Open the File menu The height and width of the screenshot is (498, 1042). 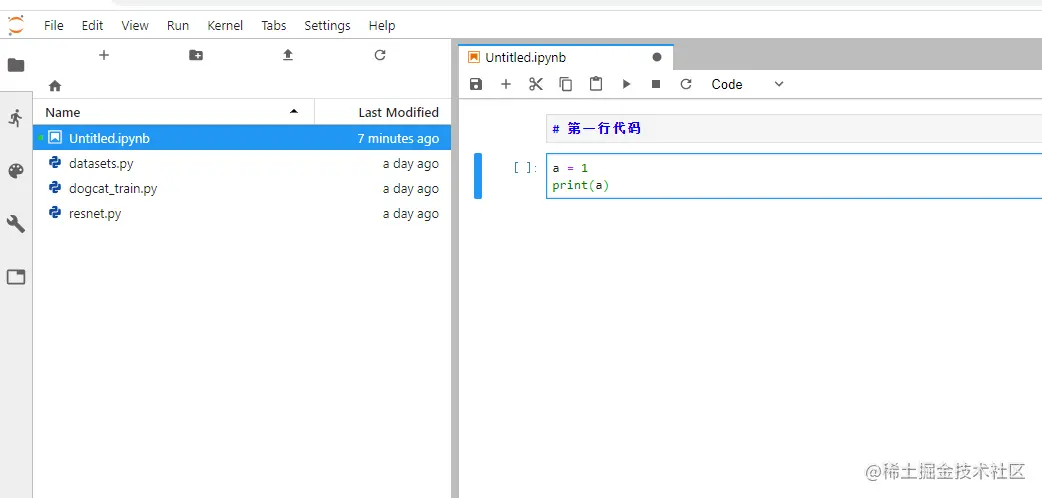54,25
